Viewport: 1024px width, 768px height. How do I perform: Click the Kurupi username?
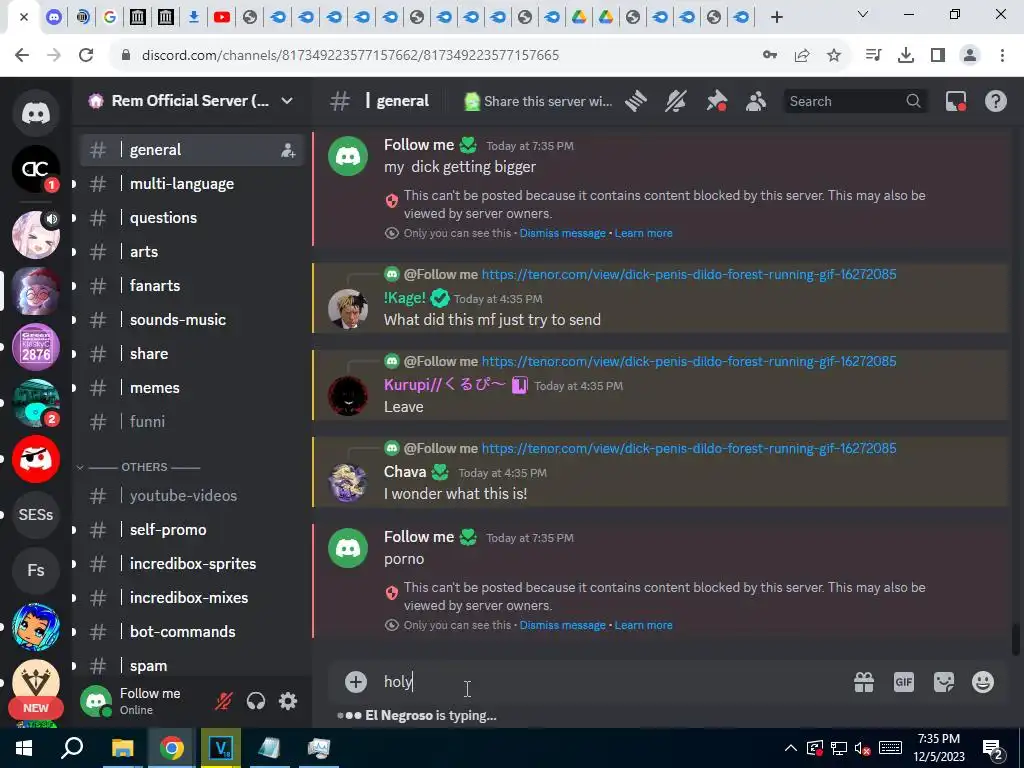click(x=444, y=385)
